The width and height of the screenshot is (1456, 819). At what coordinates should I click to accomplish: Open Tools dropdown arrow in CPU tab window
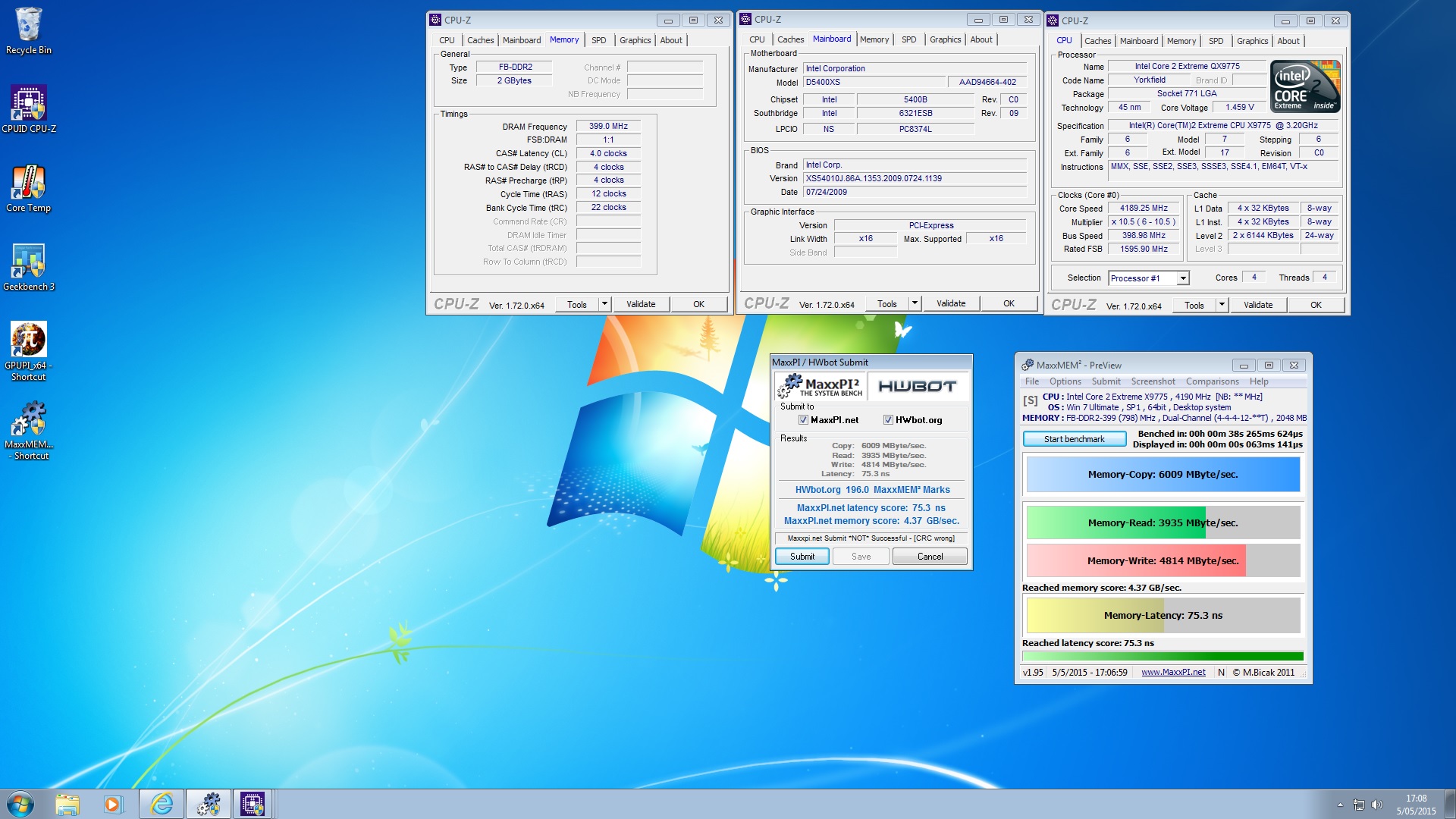(1222, 305)
